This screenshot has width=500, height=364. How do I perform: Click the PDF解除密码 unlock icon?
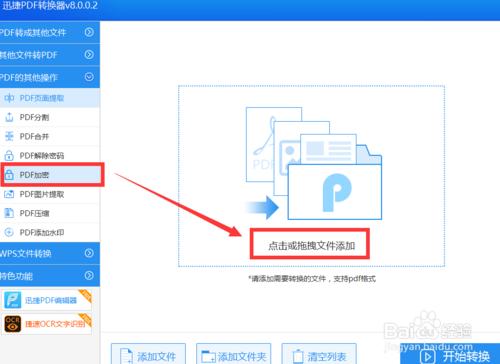(9, 155)
